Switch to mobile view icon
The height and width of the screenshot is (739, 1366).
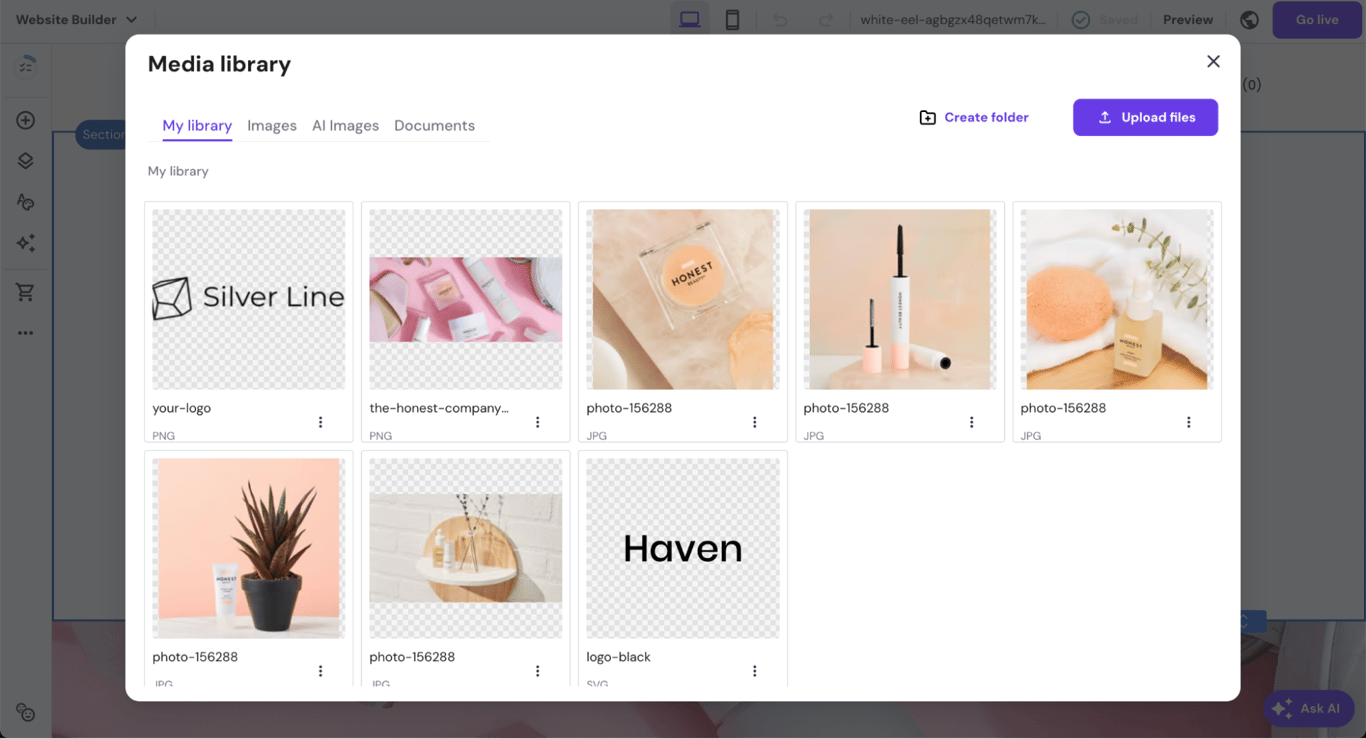733,18
